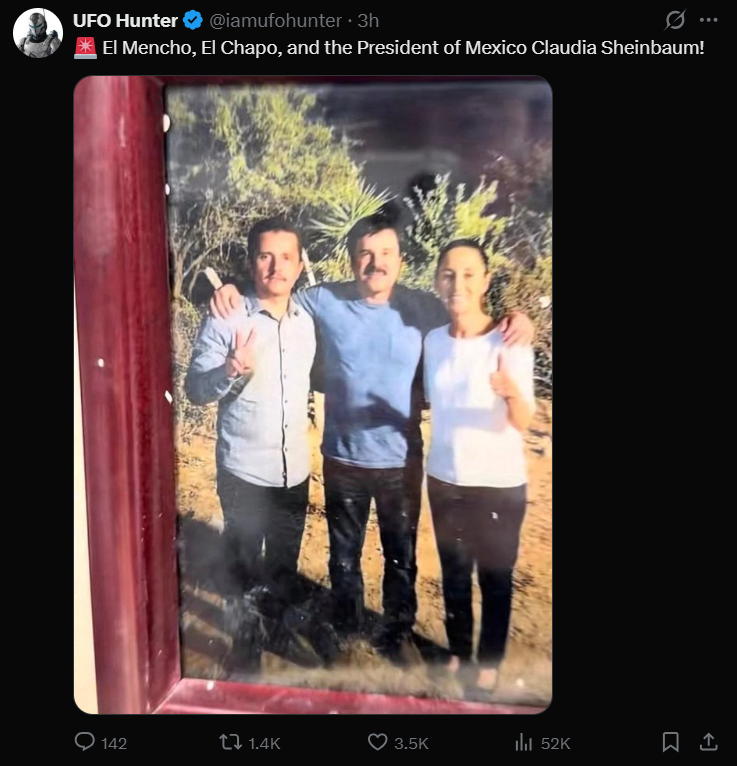Open the framed photo attachment
Image resolution: width=737 pixels, height=766 pixels.
tap(313, 395)
